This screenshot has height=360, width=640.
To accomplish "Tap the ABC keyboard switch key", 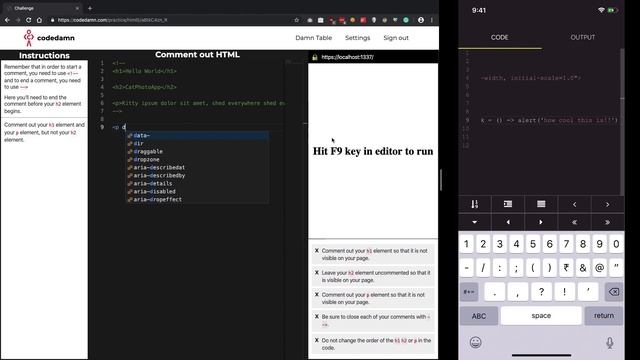I will [x=479, y=316].
